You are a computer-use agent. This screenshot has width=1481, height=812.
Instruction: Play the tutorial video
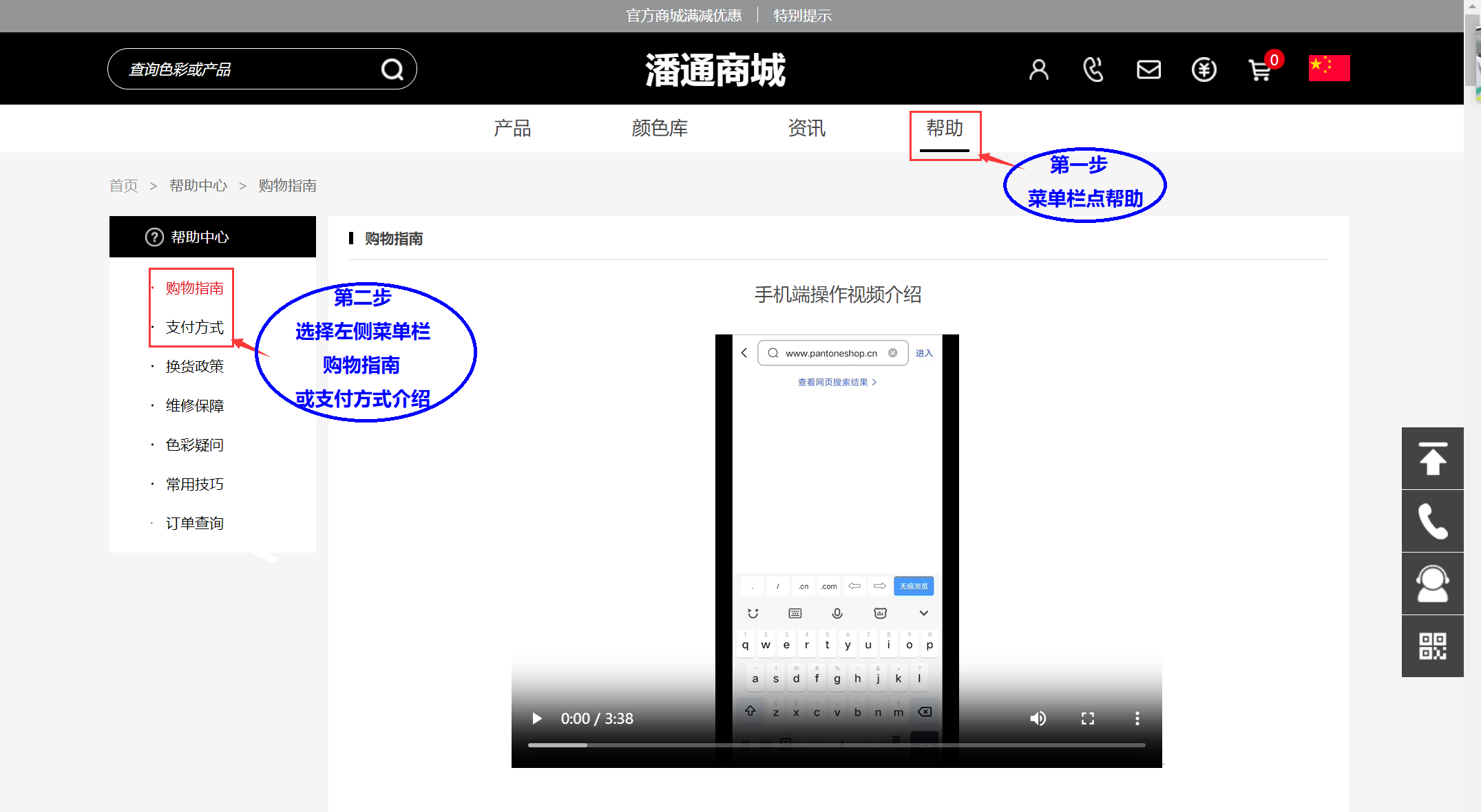[x=537, y=718]
